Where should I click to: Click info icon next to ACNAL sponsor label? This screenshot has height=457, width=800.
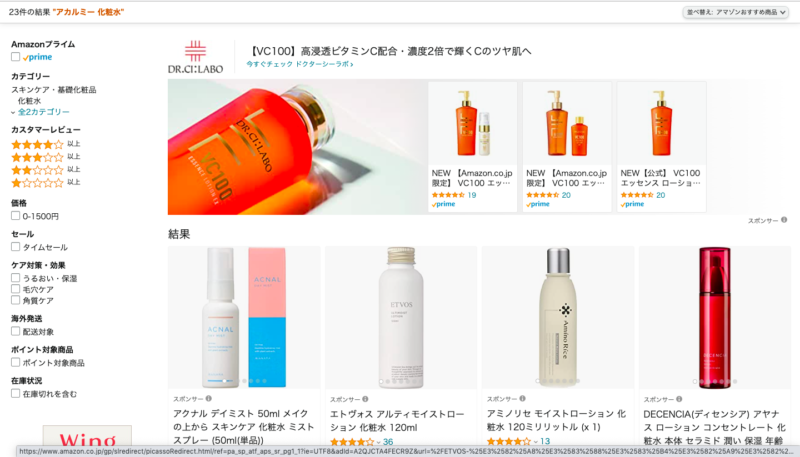(209, 398)
